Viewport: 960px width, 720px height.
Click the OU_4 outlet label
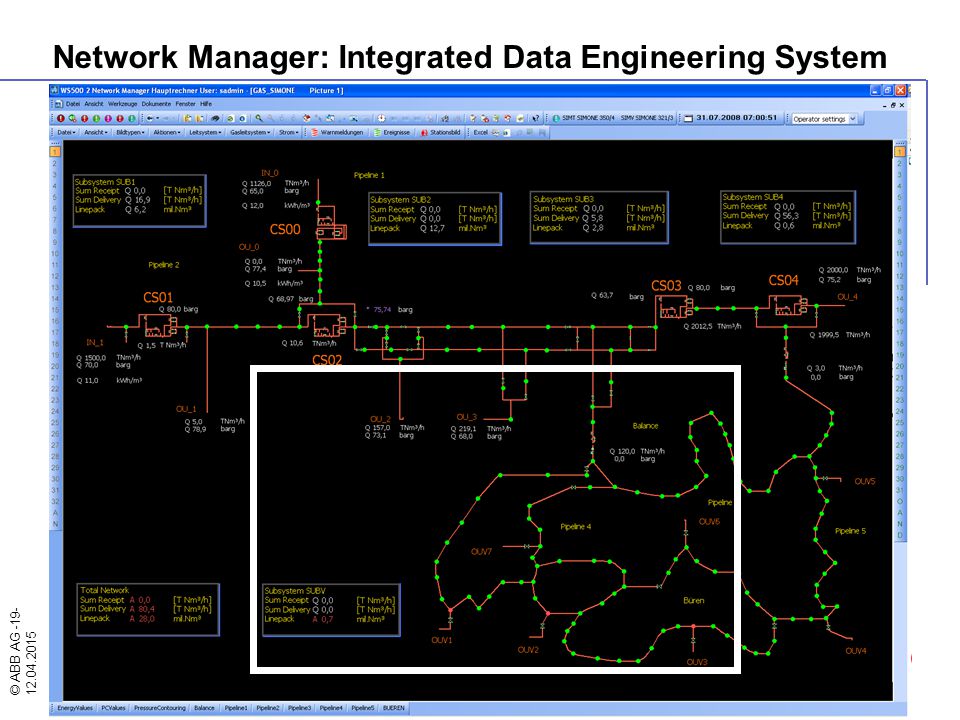847,297
